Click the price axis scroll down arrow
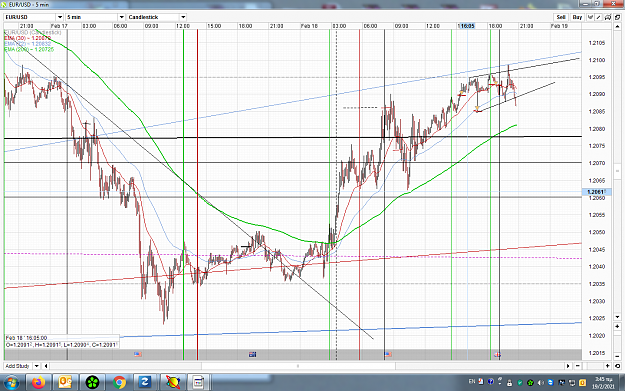The width and height of the screenshot is (625, 391). [x=617, y=317]
